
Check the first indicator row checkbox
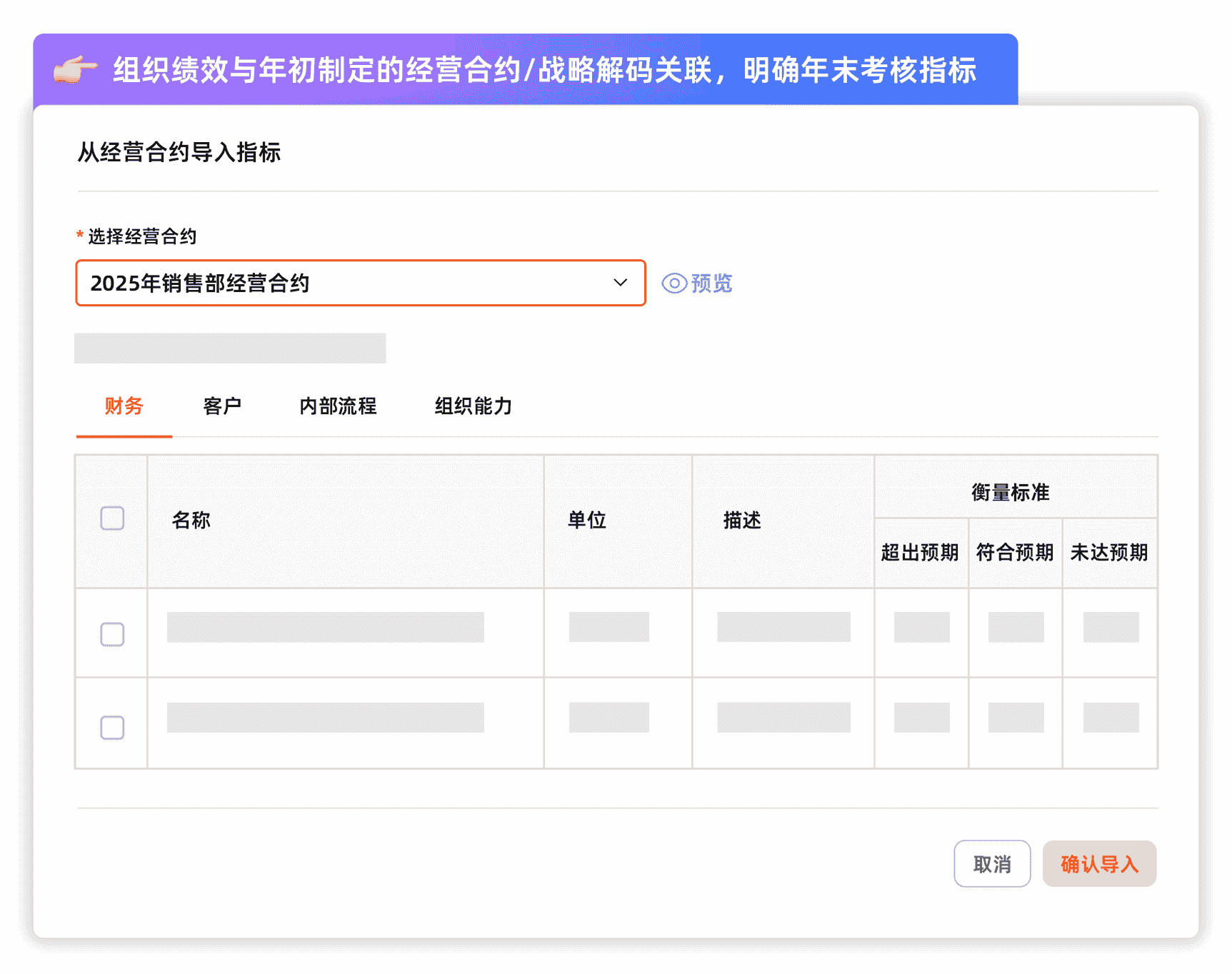point(111,633)
